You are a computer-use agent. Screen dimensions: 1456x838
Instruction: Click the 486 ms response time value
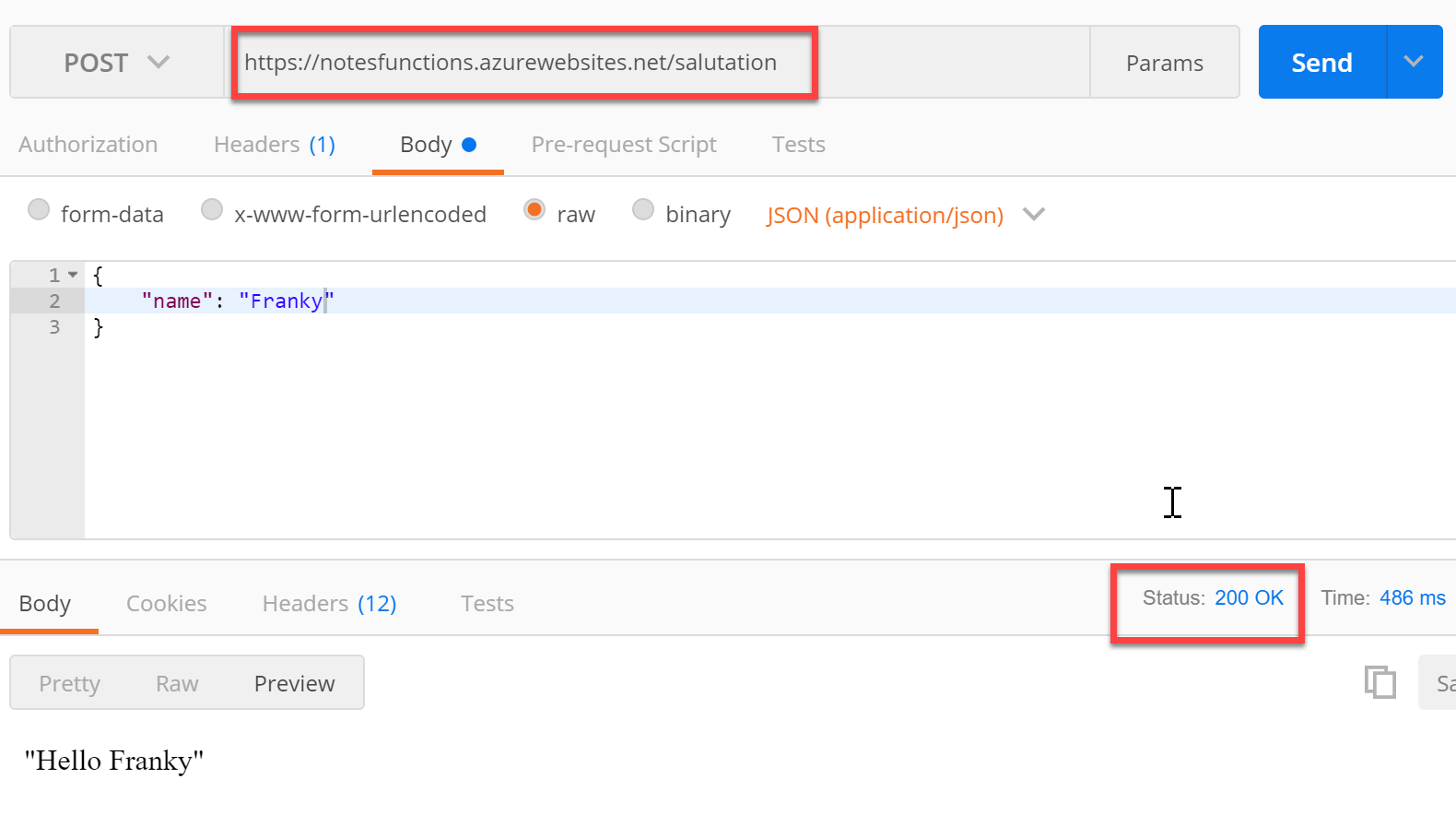tap(1412, 597)
